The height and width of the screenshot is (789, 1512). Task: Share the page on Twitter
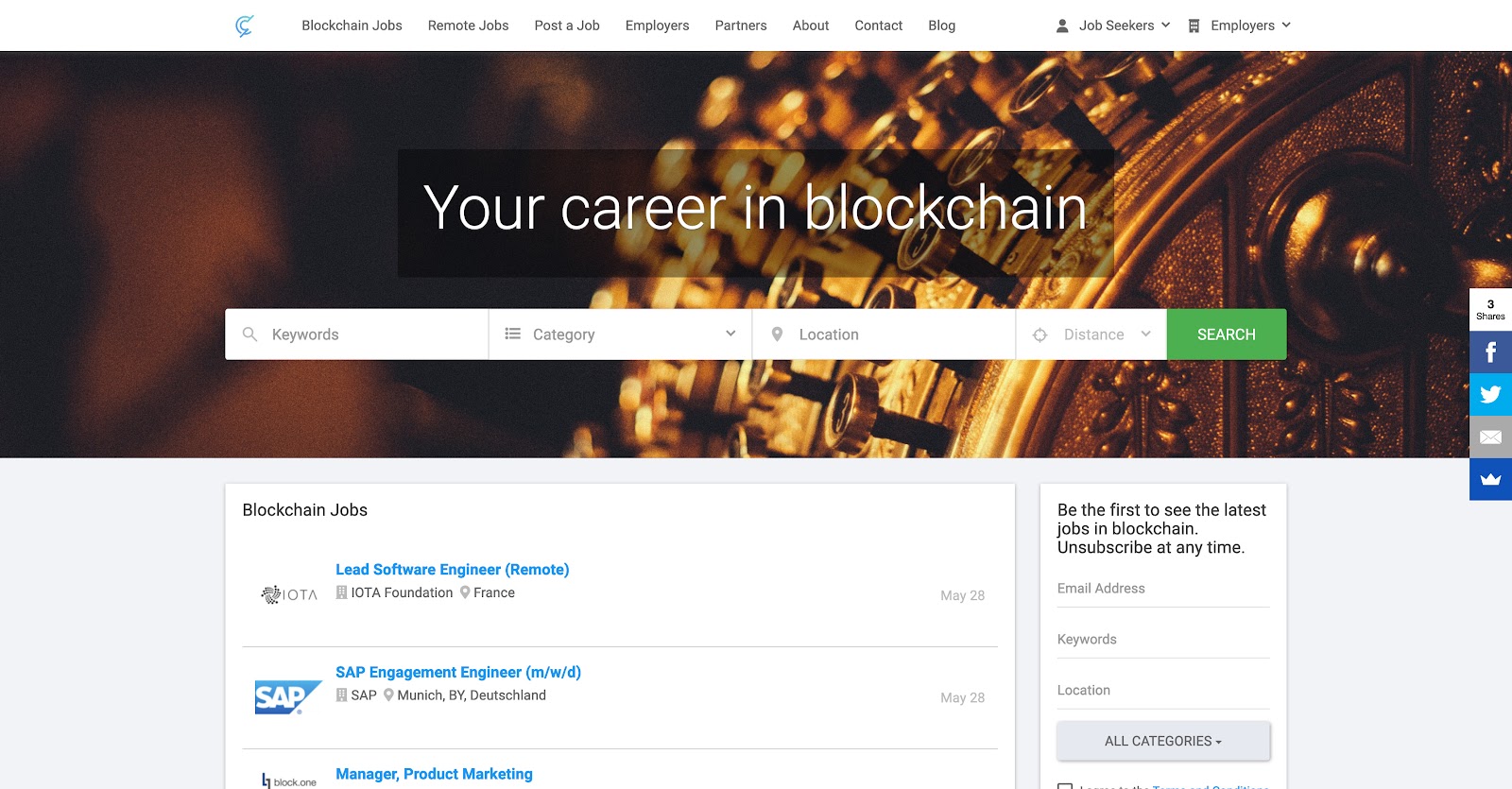tap(1490, 395)
